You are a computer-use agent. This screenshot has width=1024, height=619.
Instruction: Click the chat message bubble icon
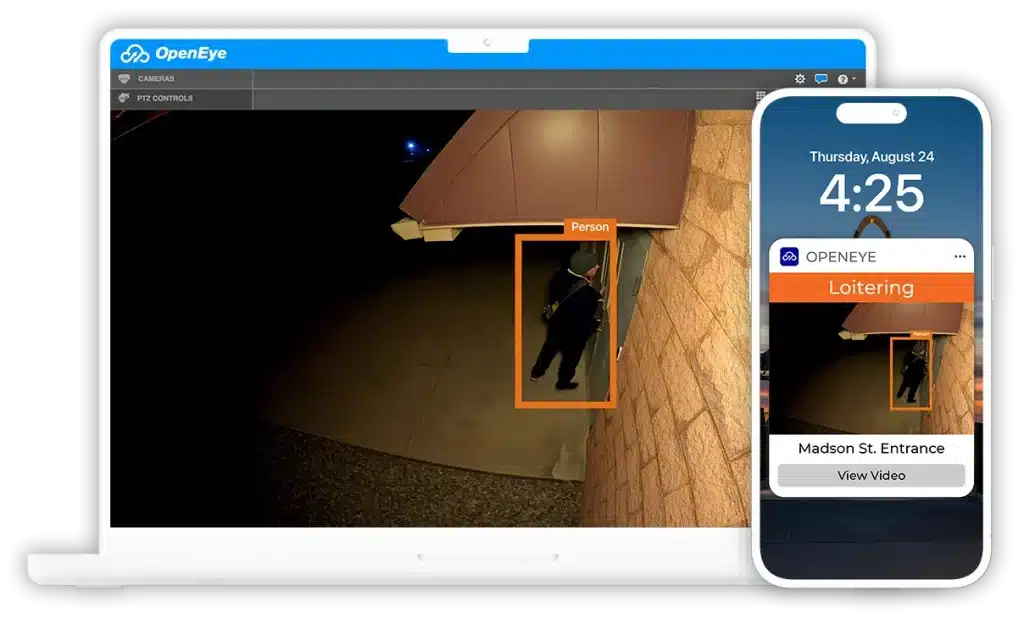(821, 77)
